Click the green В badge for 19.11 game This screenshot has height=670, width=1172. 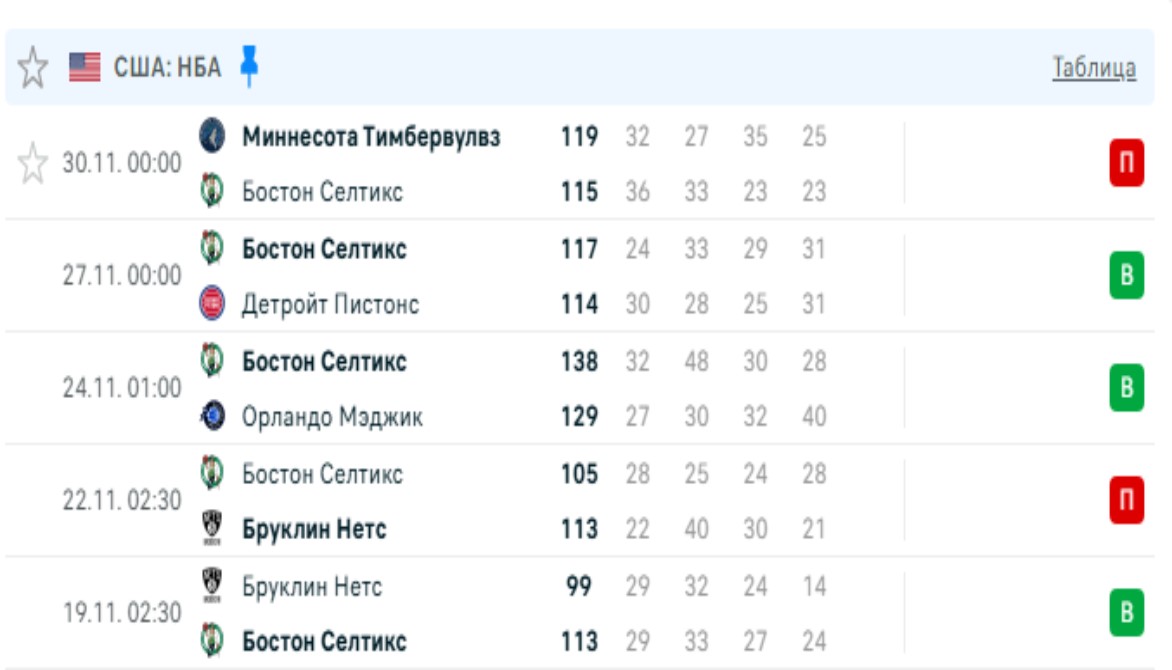1126,612
